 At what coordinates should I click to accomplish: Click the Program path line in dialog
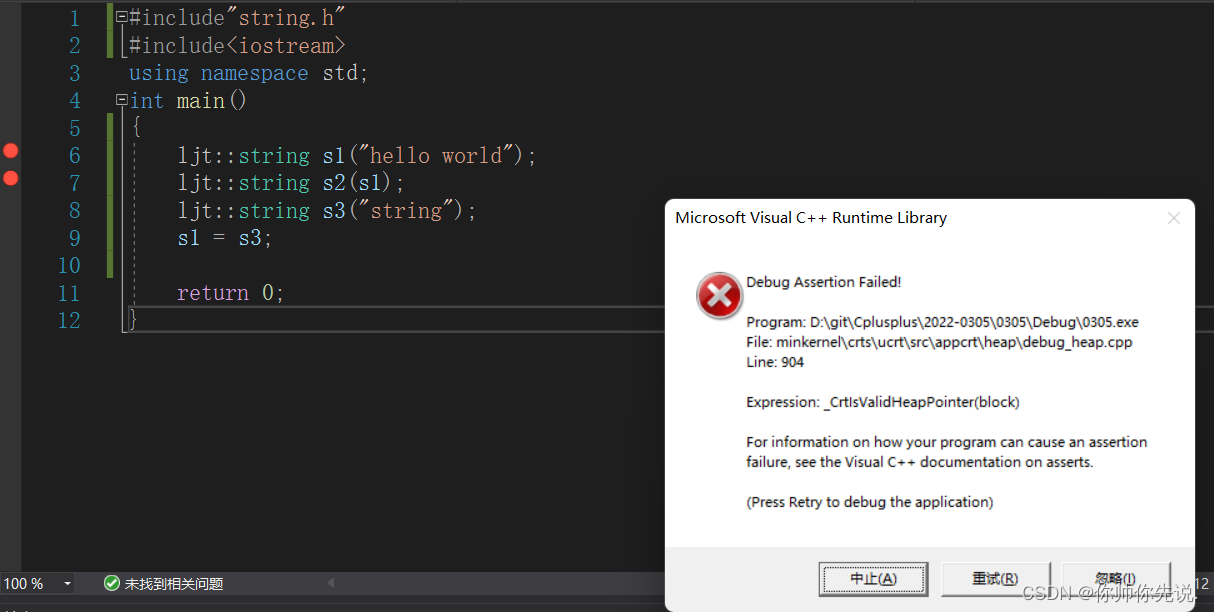(942, 322)
